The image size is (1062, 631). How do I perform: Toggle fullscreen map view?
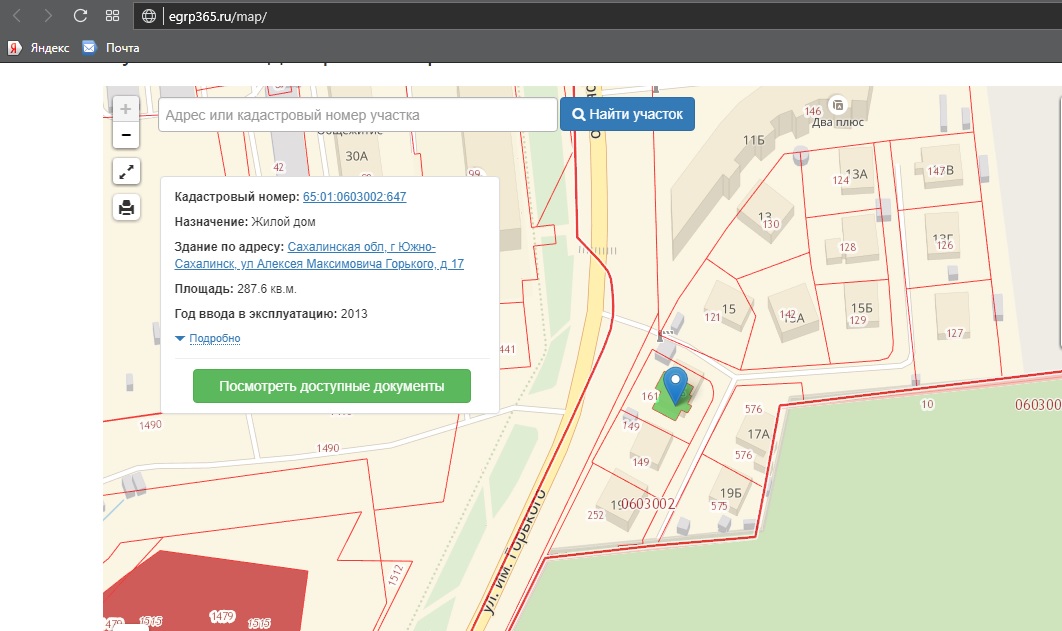point(126,172)
